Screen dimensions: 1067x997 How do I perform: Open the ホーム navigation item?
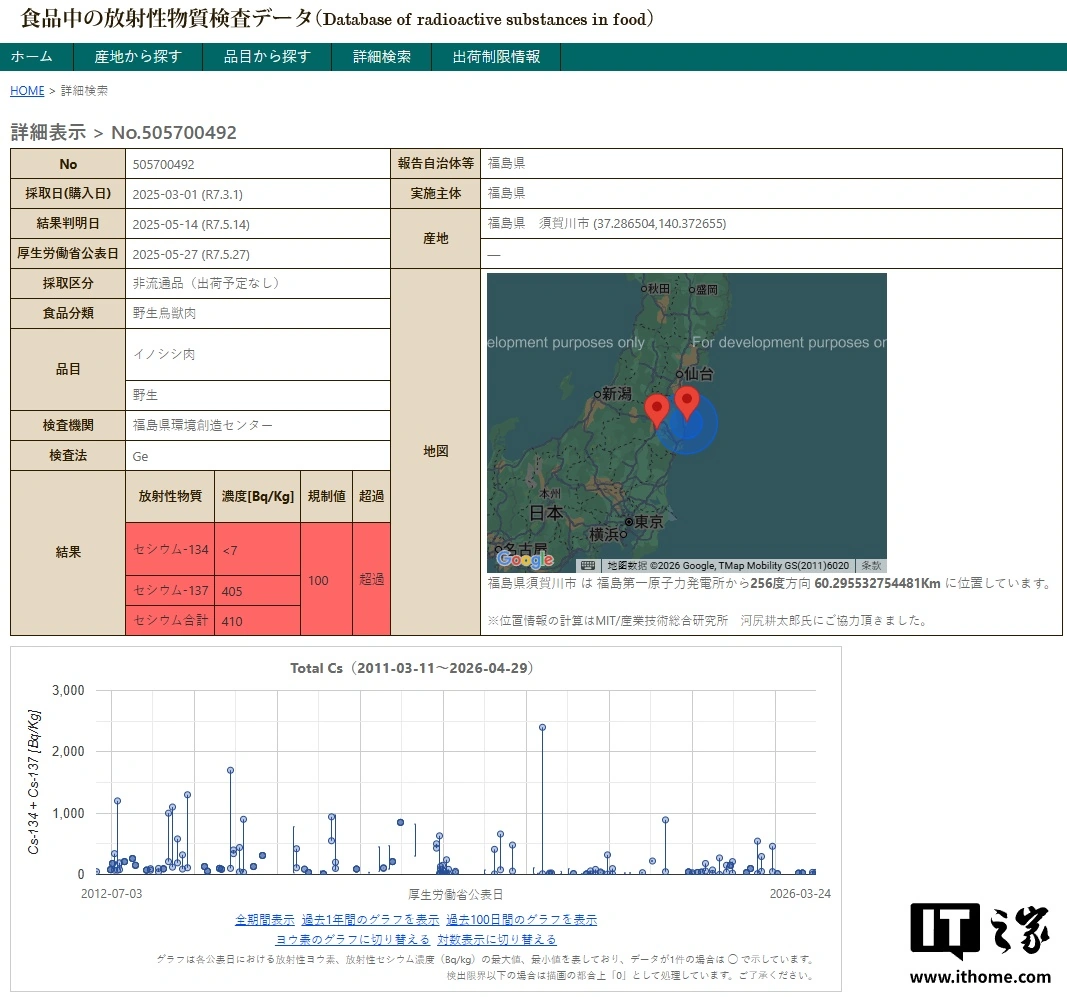coord(31,56)
